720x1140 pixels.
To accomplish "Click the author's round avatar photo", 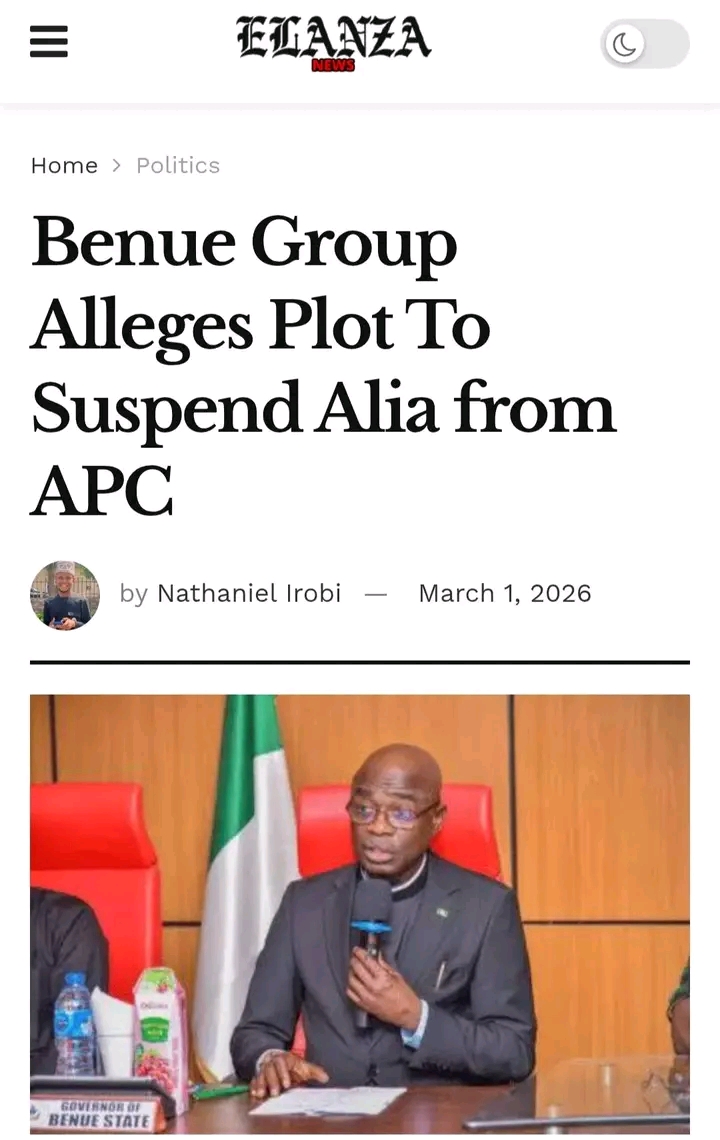I will (65, 595).
